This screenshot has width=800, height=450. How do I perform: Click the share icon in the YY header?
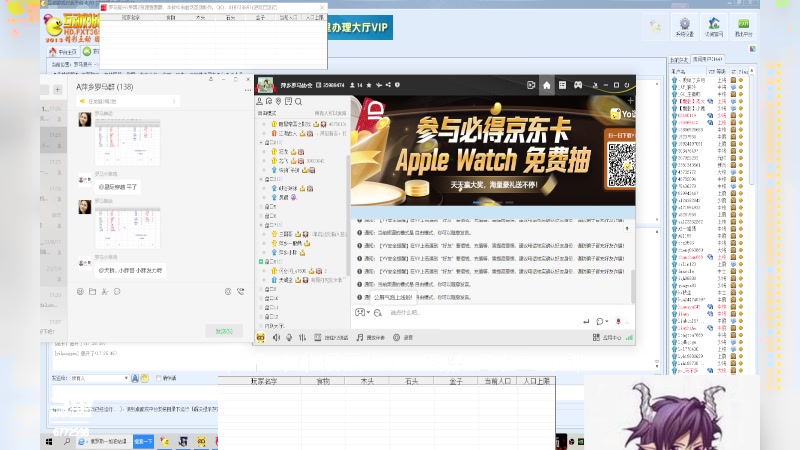[x=388, y=85]
